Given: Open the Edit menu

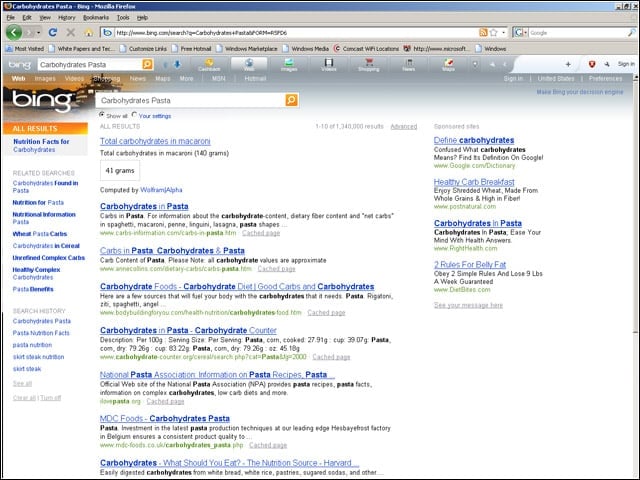Looking at the screenshot, I should coord(27,18).
